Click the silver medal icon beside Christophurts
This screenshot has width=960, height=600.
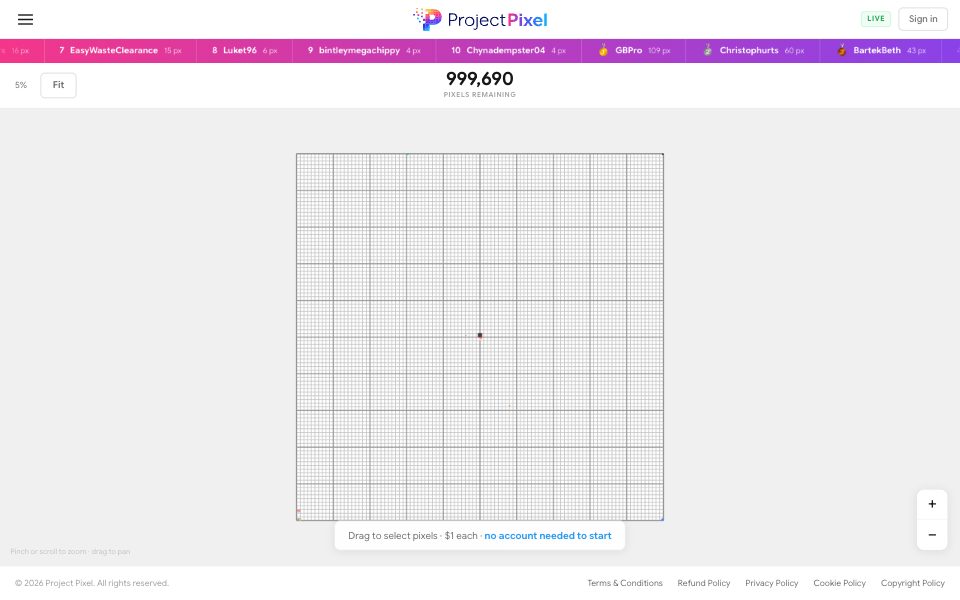(707, 50)
